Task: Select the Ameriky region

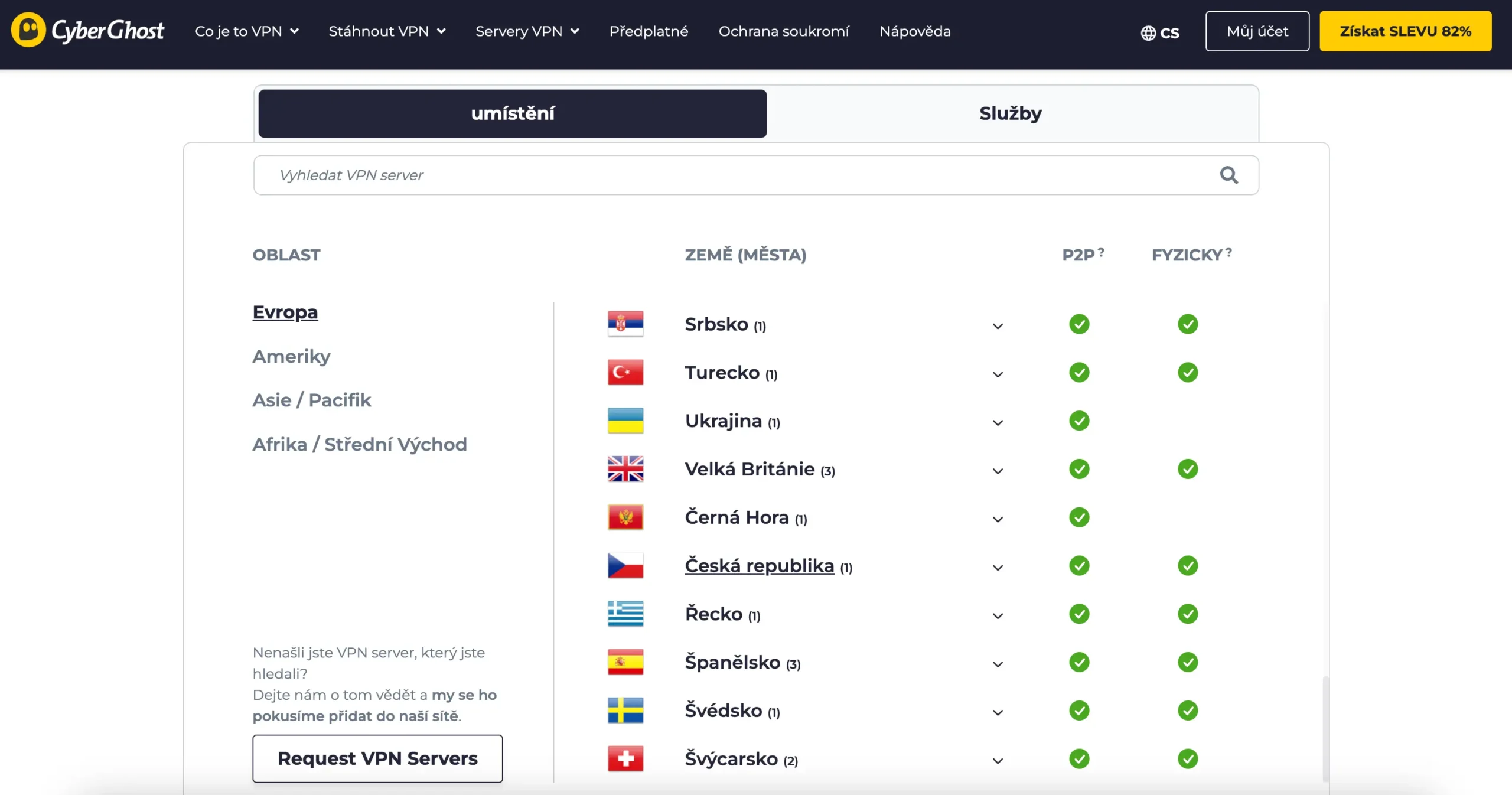Action: pos(291,356)
